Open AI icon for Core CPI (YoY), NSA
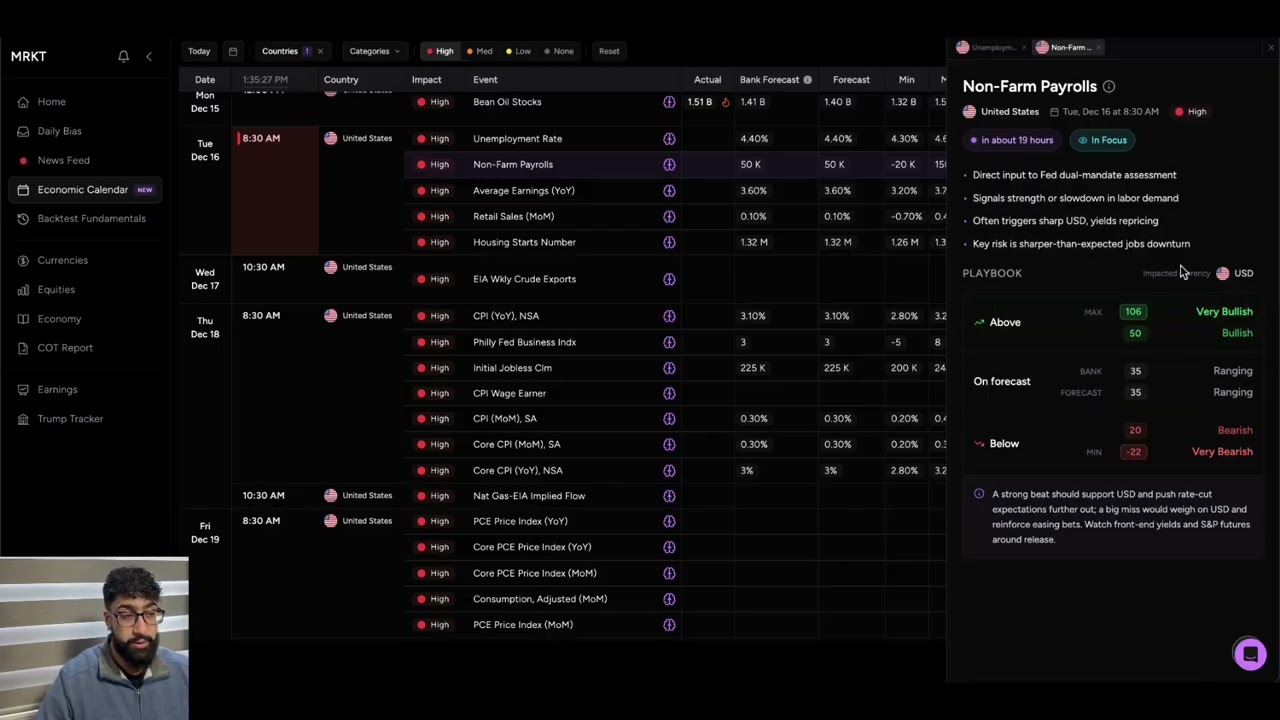 click(x=669, y=471)
